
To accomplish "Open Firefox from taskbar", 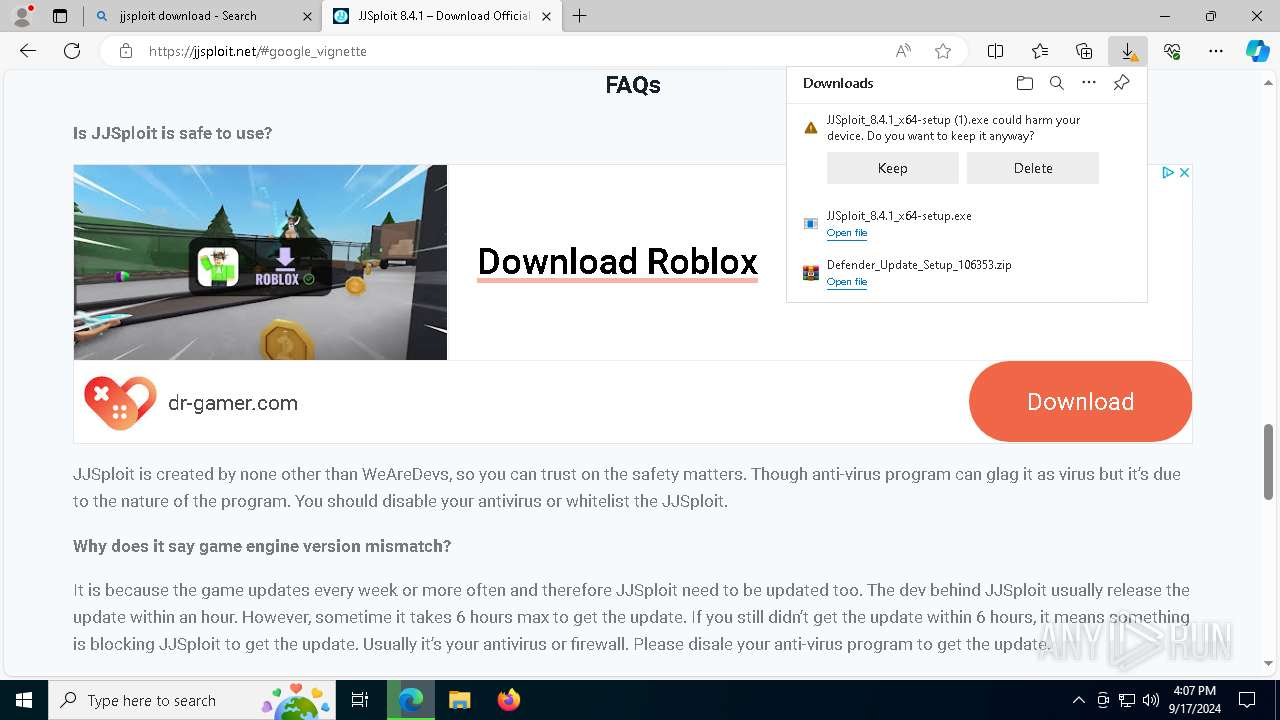I will point(508,700).
